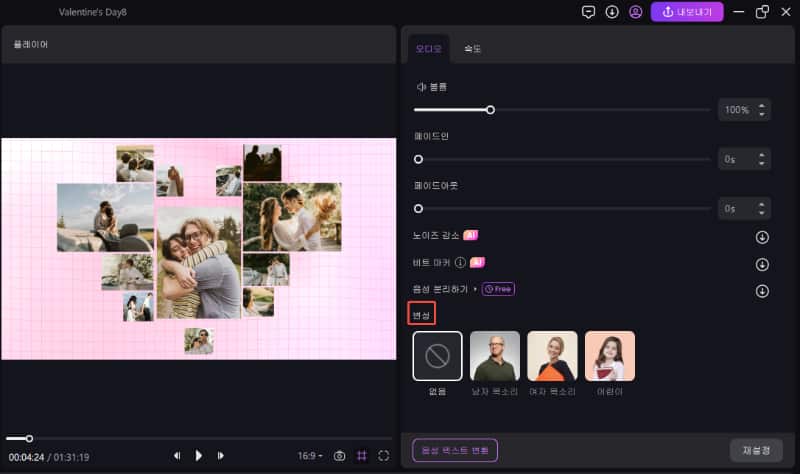Select the 남자 목소리 voice thumbnail
800x474 pixels.
coord(495,356)
